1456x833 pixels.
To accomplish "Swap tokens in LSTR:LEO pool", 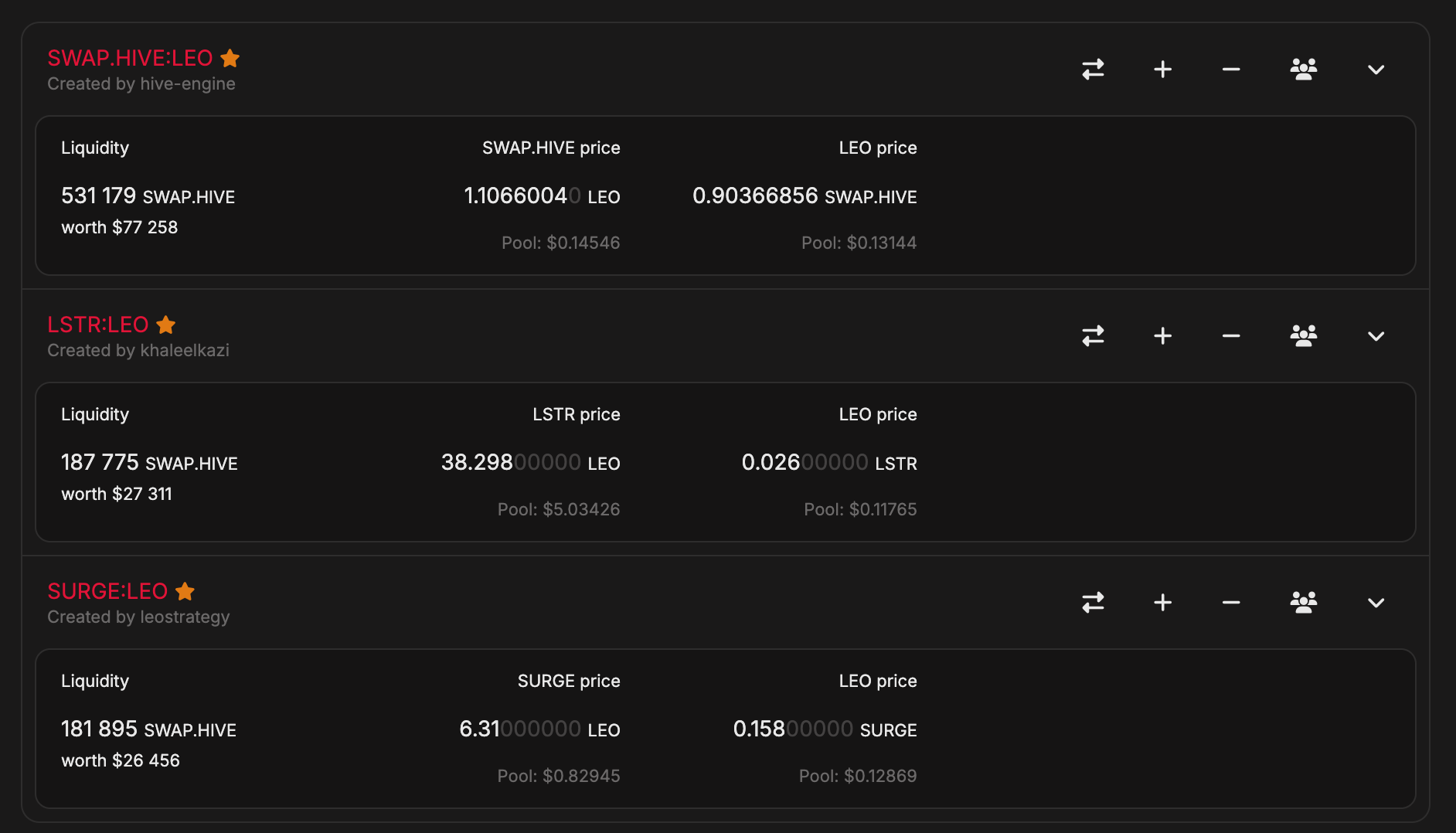I will pyautogui.click(x=1093, y=336).
